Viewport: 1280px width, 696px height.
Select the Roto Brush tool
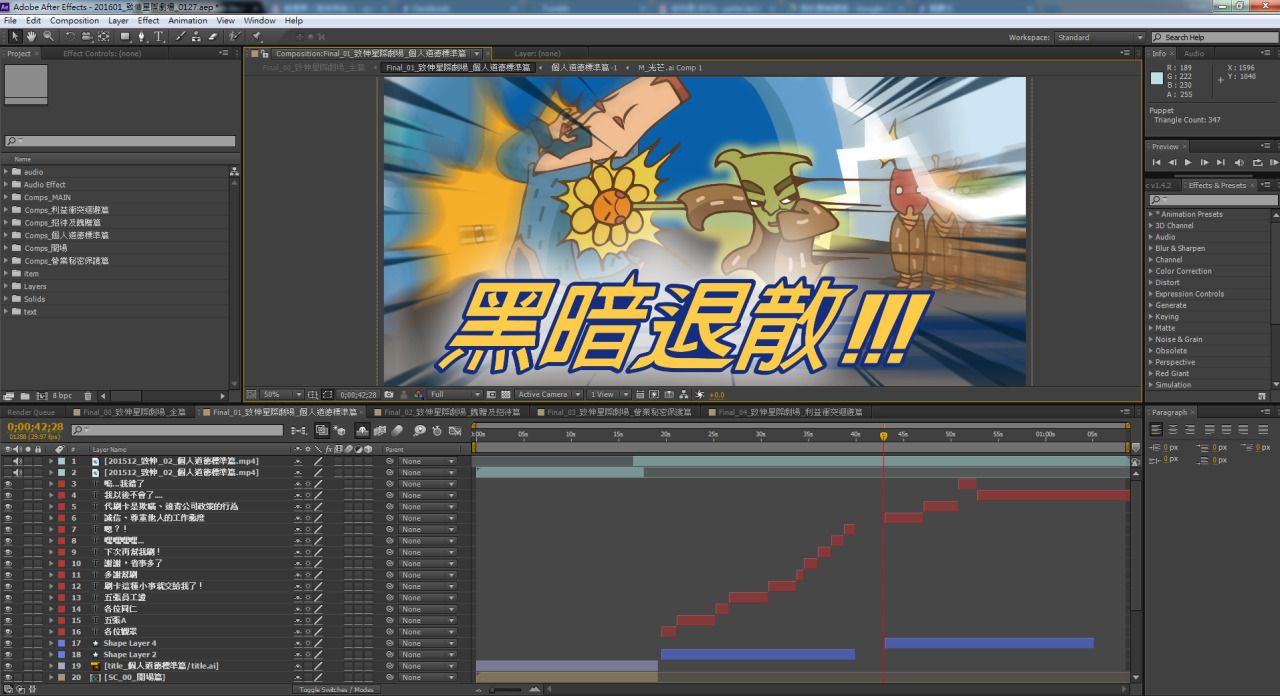pyautogui.click(x=234, y=36)
